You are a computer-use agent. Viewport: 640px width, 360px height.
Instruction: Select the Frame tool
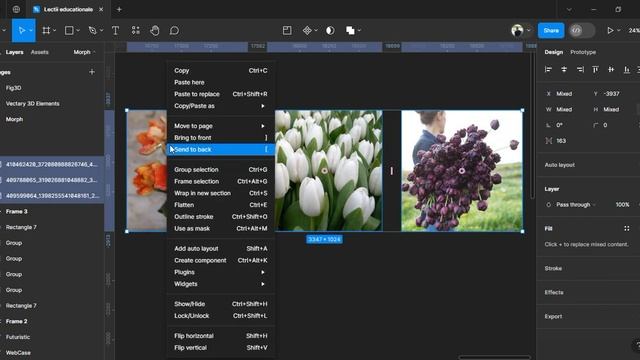pyautogui.click(x=46, y=31)
